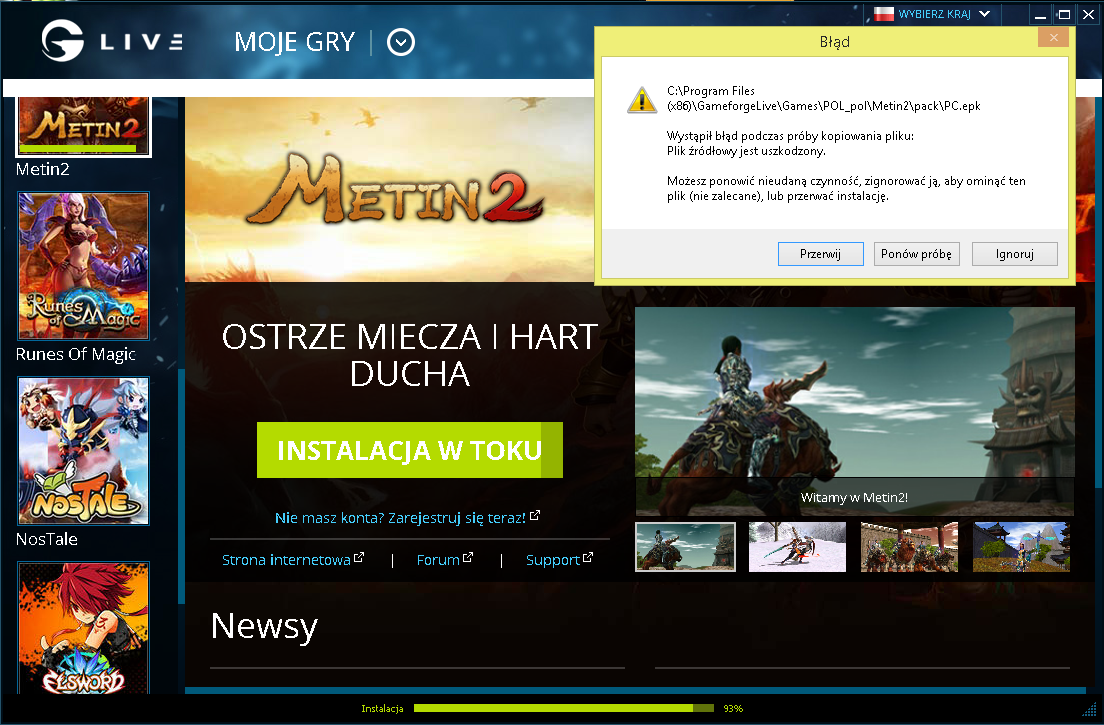Click the Gameforge Live logo

[113, 41]
